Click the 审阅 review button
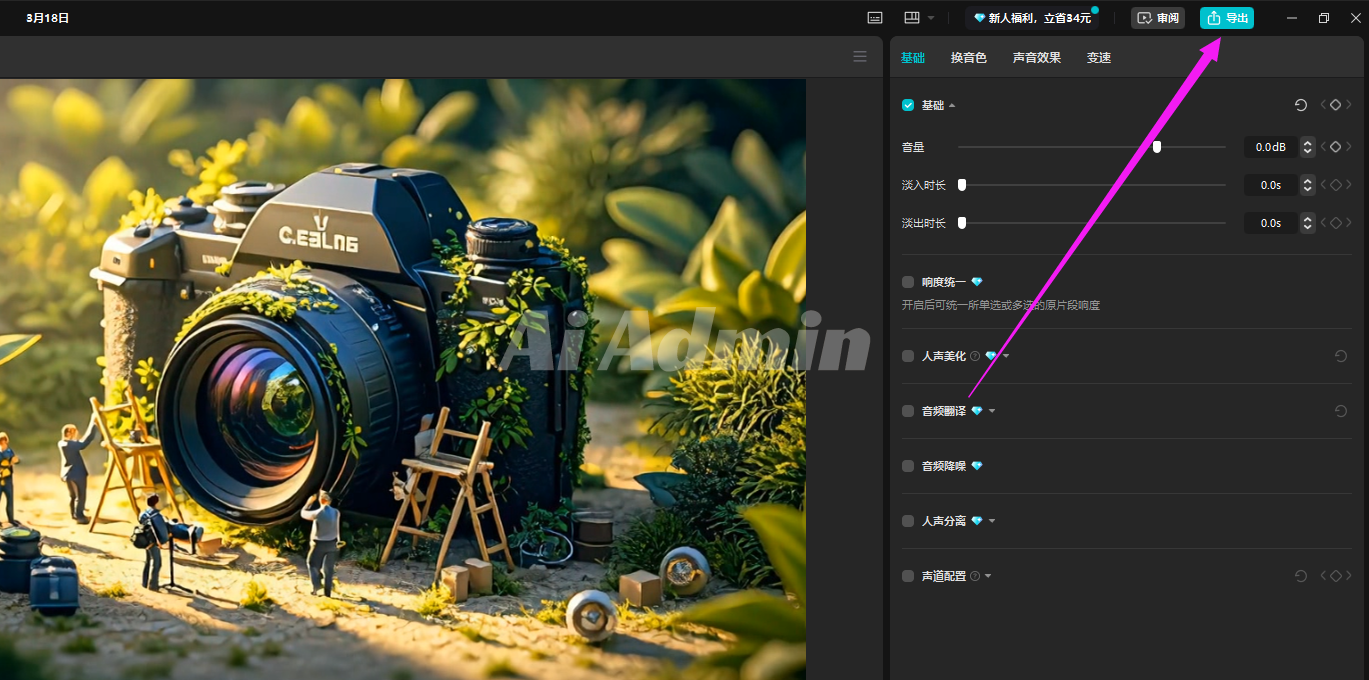1369x680 pixels. 1157,18
